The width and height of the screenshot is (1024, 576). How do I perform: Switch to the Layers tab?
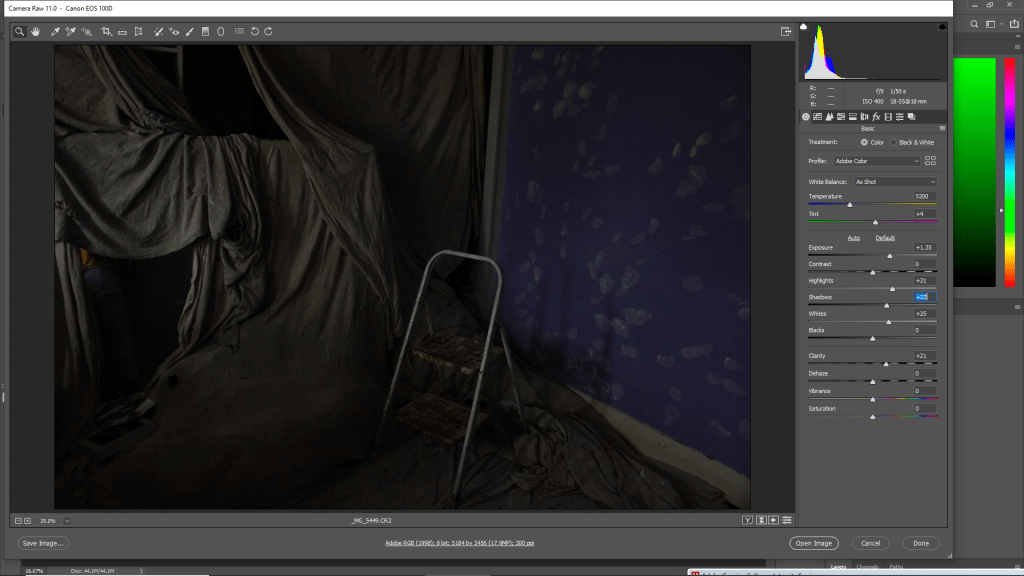pos(839,567)
